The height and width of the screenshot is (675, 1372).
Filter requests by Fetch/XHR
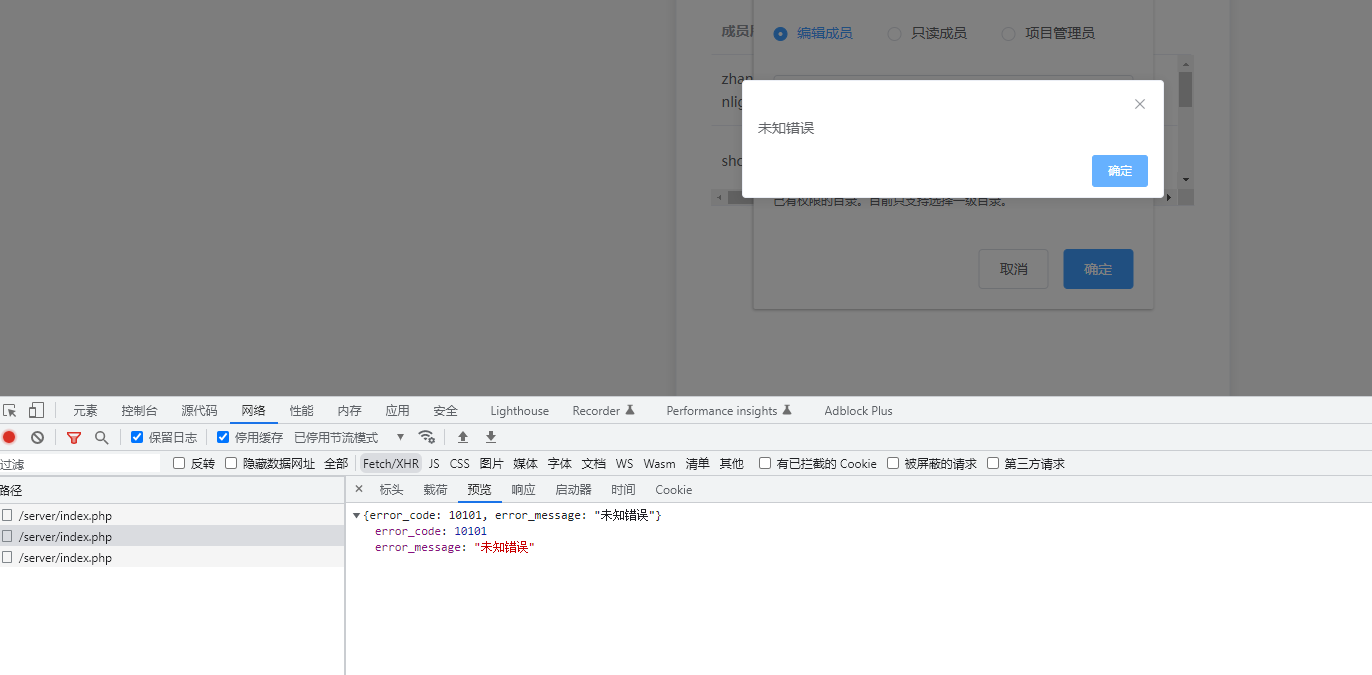391,463
